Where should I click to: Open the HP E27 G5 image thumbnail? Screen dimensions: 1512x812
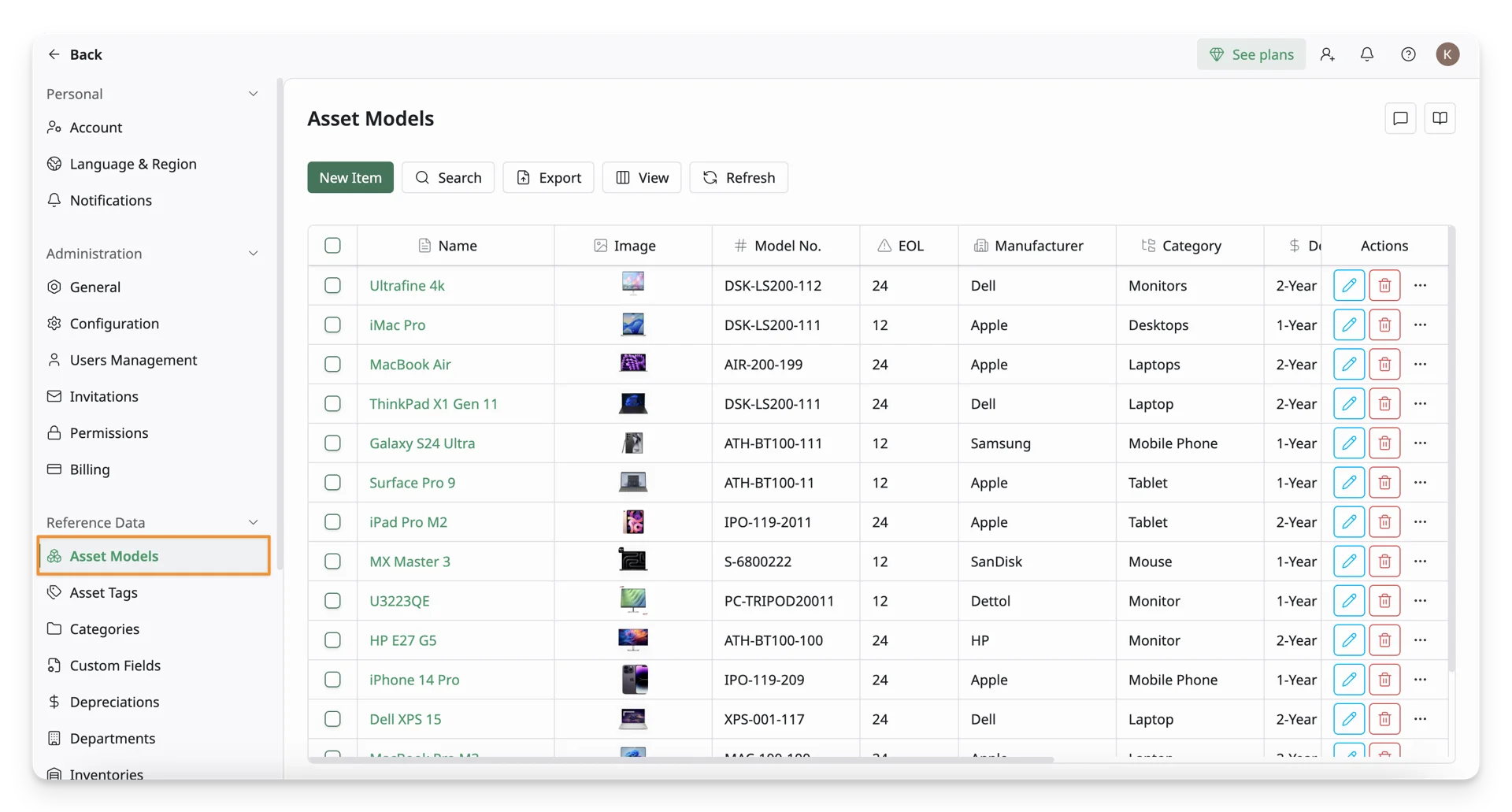coord(633,640)
